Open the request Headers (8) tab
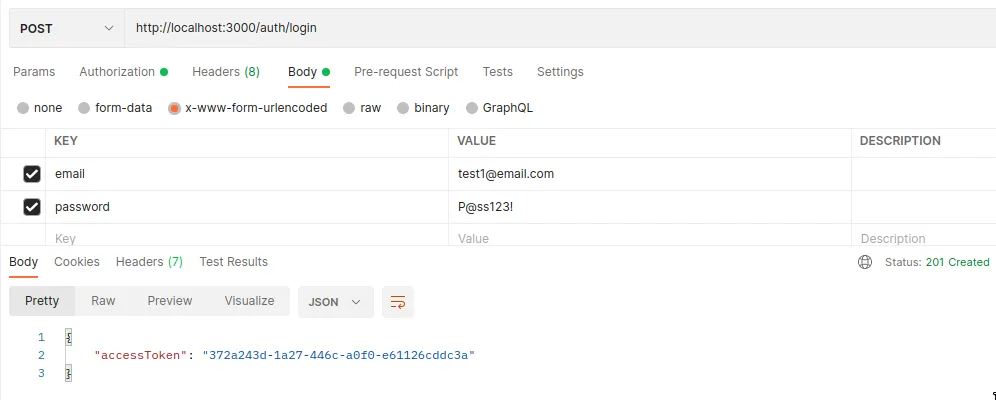 click(225, 72)
